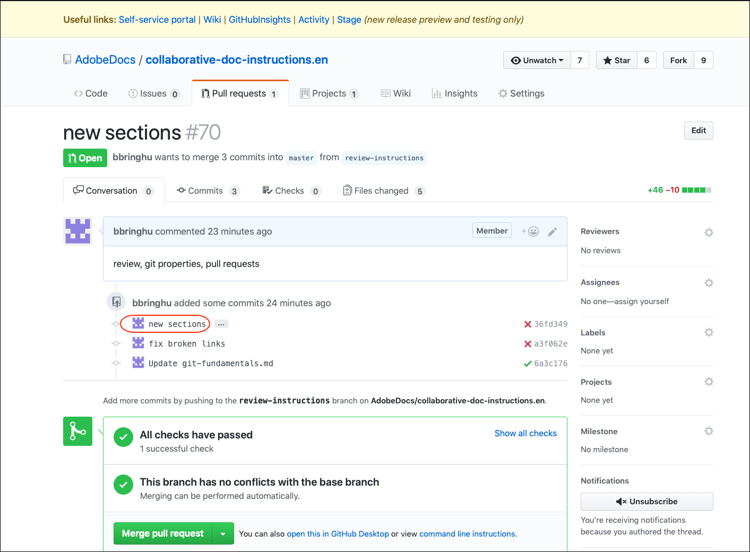This screenshot has width=750, height=552.
Task: Click the pencil edit comment icon
Action: click(x=552, y=232)
